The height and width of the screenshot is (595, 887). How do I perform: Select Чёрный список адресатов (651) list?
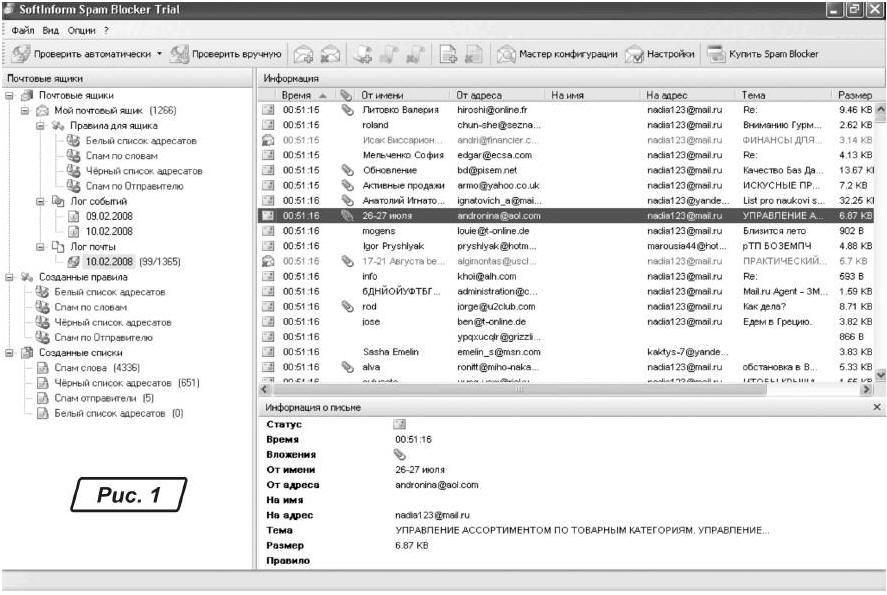(126, 383)
